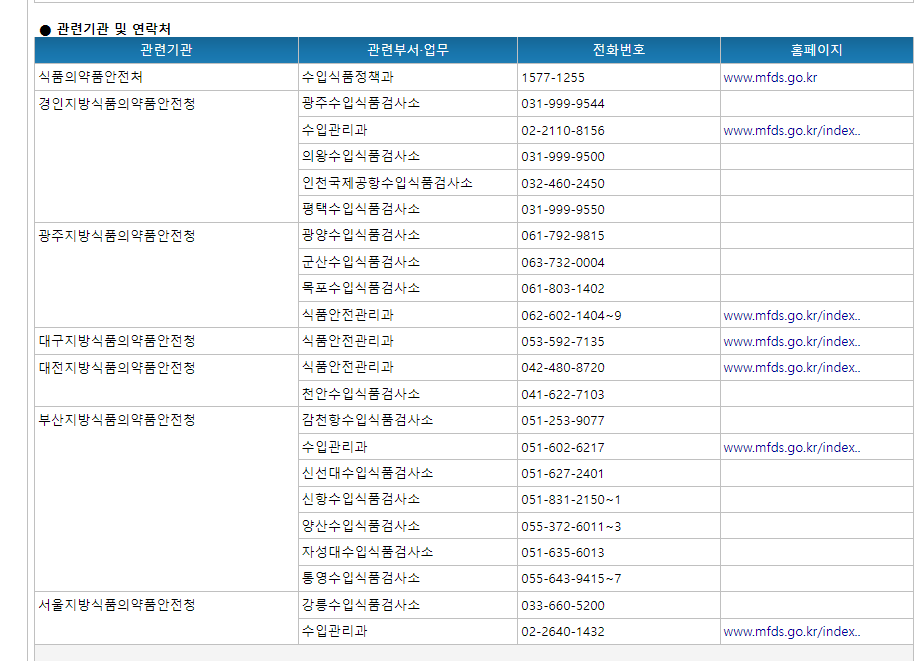Open homepage link in 02-2110-8156 row
The width and height of the screenshot is (921, 661).
pyautogui.click(x=792, y=130)
